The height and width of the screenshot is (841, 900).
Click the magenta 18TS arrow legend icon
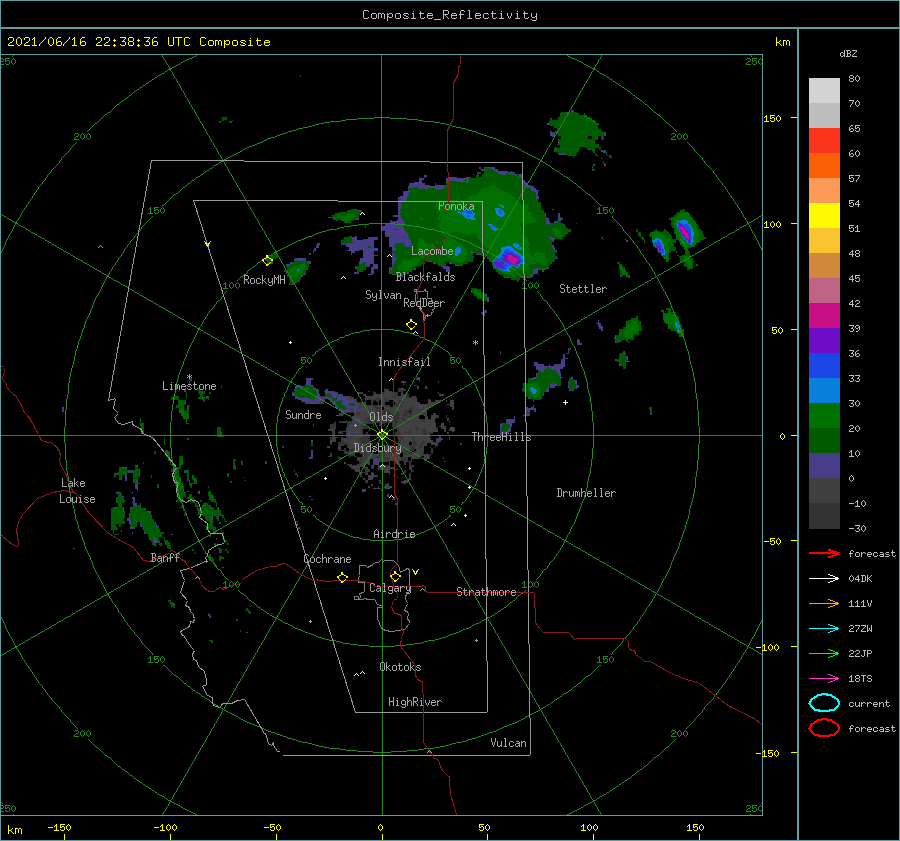(824, 679)
